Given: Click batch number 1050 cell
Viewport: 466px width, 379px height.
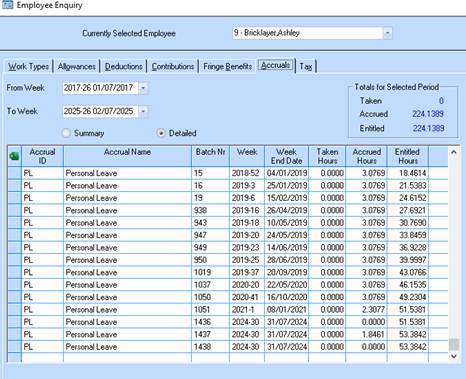Looking at the screenshot, I should click(x=210, y=297).
